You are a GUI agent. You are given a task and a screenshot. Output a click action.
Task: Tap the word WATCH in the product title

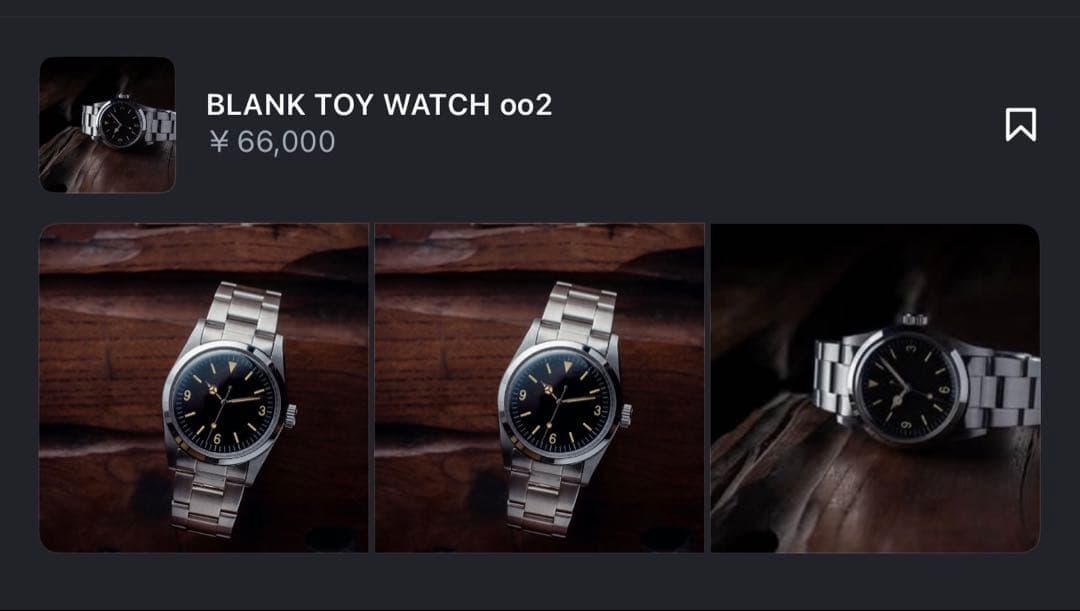(437, 105)
